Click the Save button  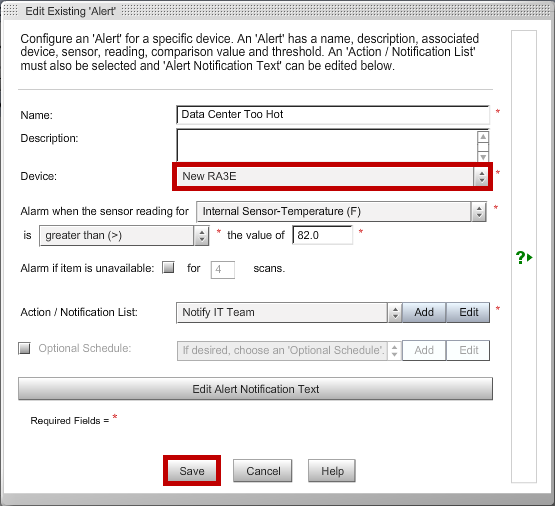pyautogui.click(x=192, y=471)
